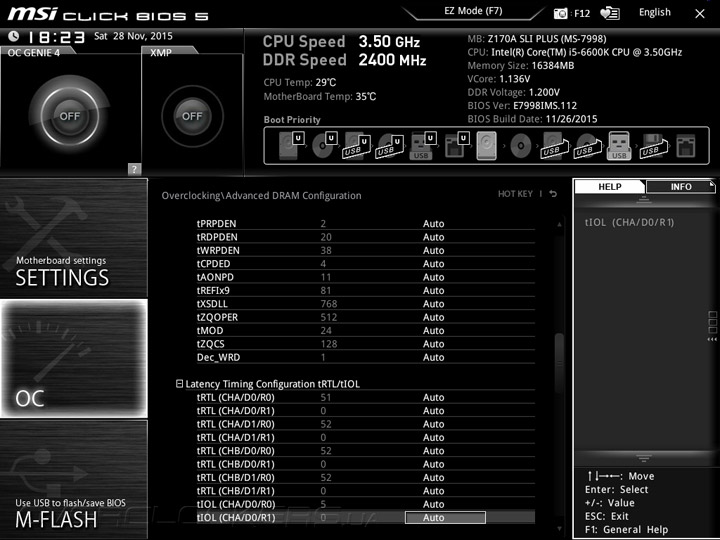Screen dimensions: 720x540
Task: Open the Auto setting for tWRPDEN
Action: (x=433, y=250)
